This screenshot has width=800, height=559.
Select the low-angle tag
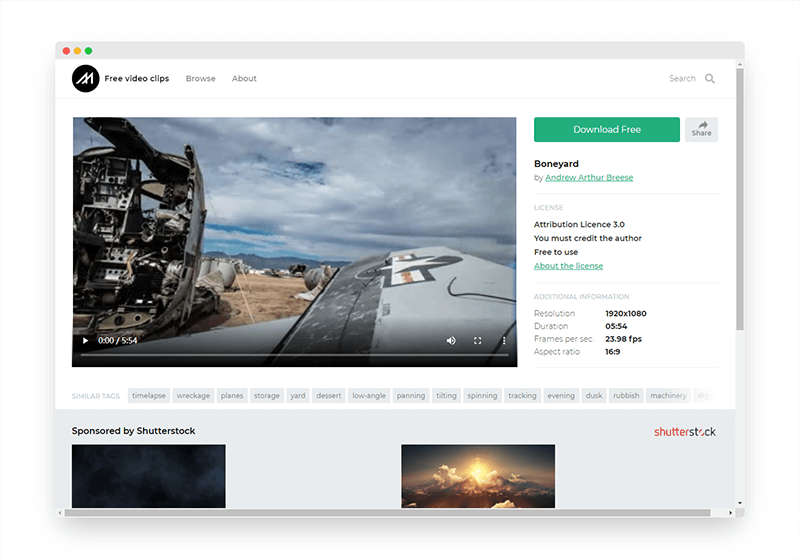click(x=369, y=396)
